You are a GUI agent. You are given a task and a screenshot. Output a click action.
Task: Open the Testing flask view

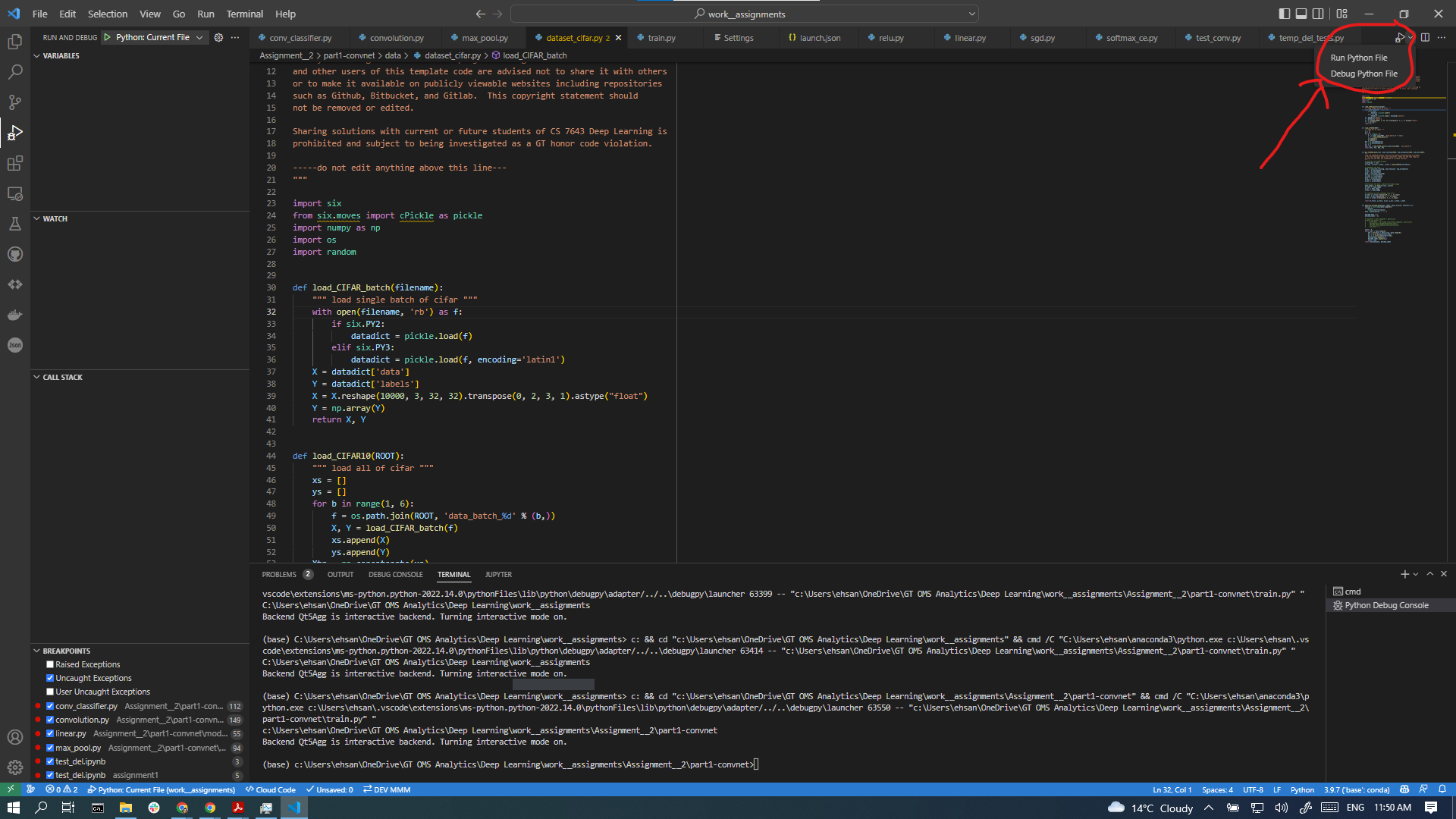tap(15, 224)
